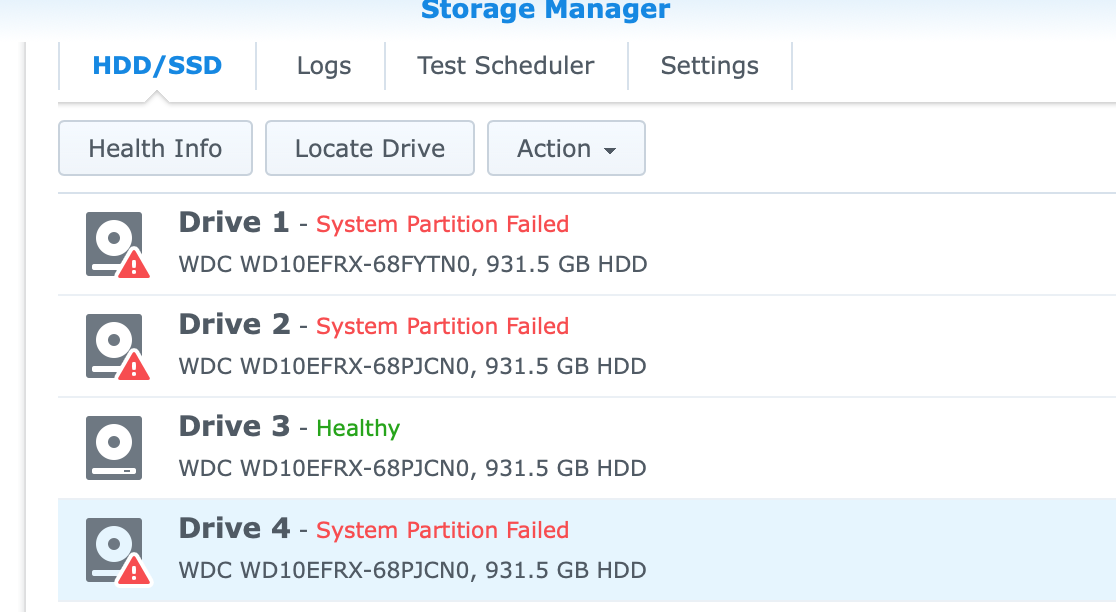
Task: Click the Drive 1 hard disk warning icon
Action: point(115,244)
